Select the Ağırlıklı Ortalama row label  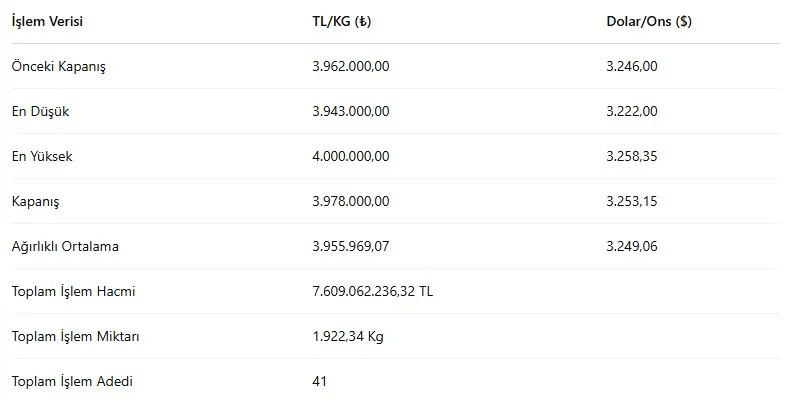tap(65, 247)
